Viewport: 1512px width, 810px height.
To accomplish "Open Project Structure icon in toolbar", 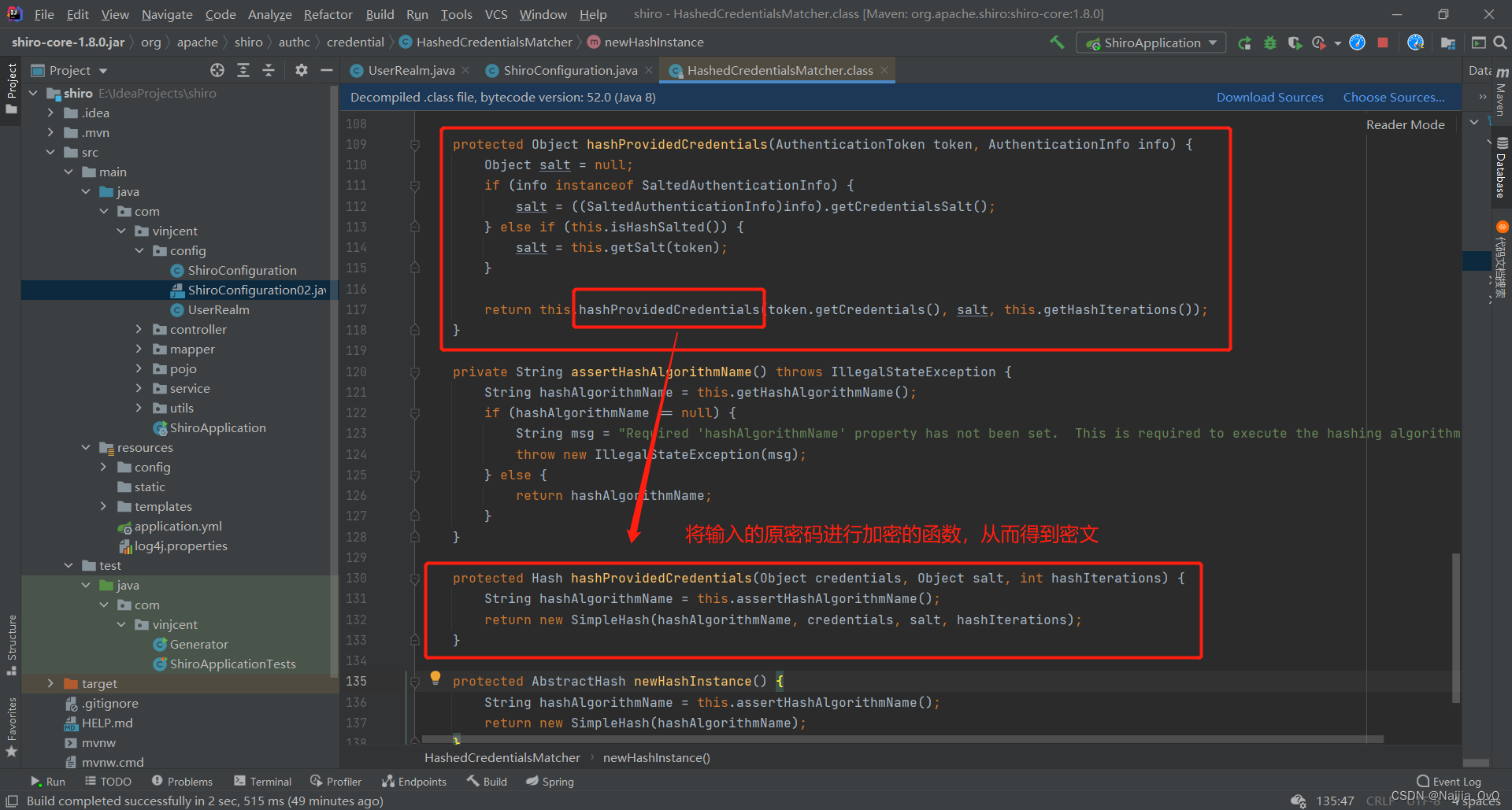I will click(x=1447, y=43).
